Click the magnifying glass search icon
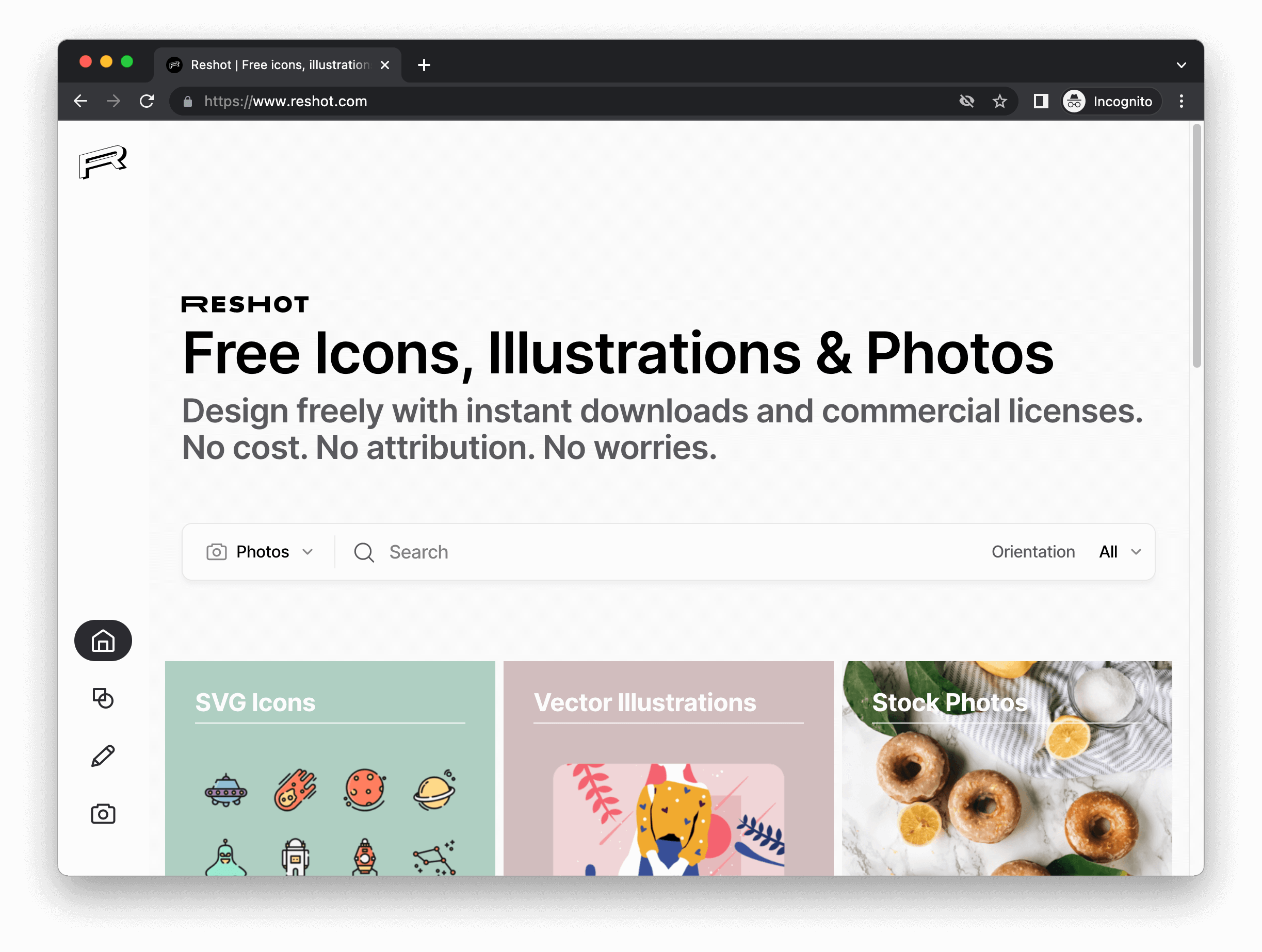The height and width of the screenshot is (952, 1262). point(363,552)
